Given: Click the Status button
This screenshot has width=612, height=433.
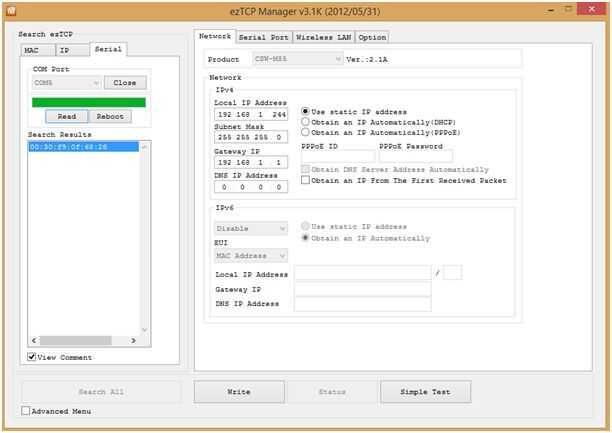Looking at the screenshot, I should point(332,392).
